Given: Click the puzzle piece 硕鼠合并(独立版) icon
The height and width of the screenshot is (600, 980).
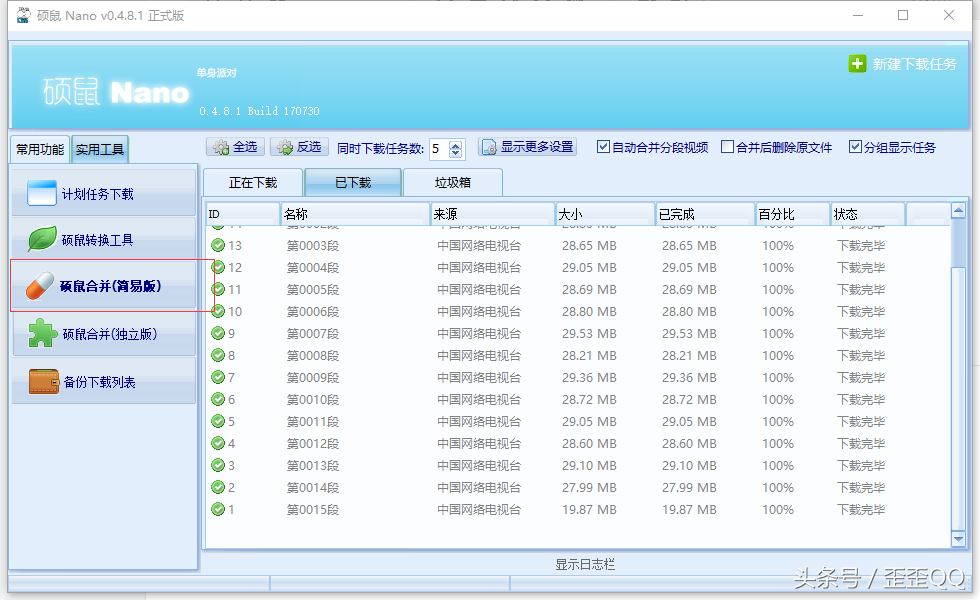Looking at the screenshot, I should [42, 332].
